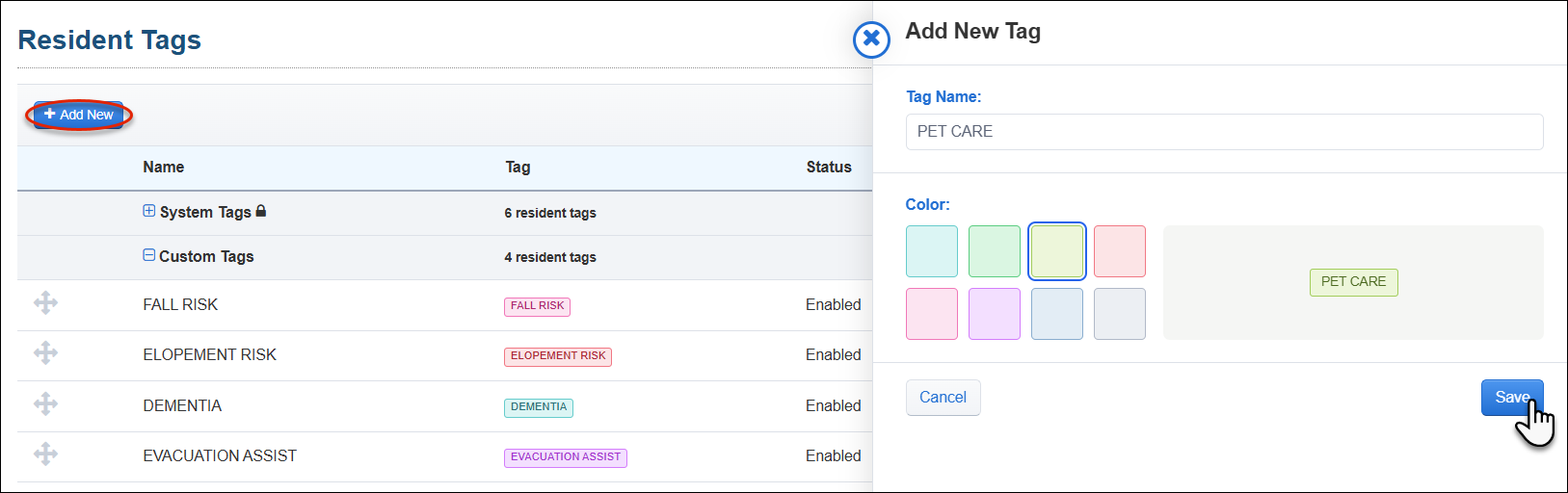Image resolution: width=1568 pixels, height=493 pixels.
Task: Click the lock icon beside System Tags
Action: click(x=261, y=211)
